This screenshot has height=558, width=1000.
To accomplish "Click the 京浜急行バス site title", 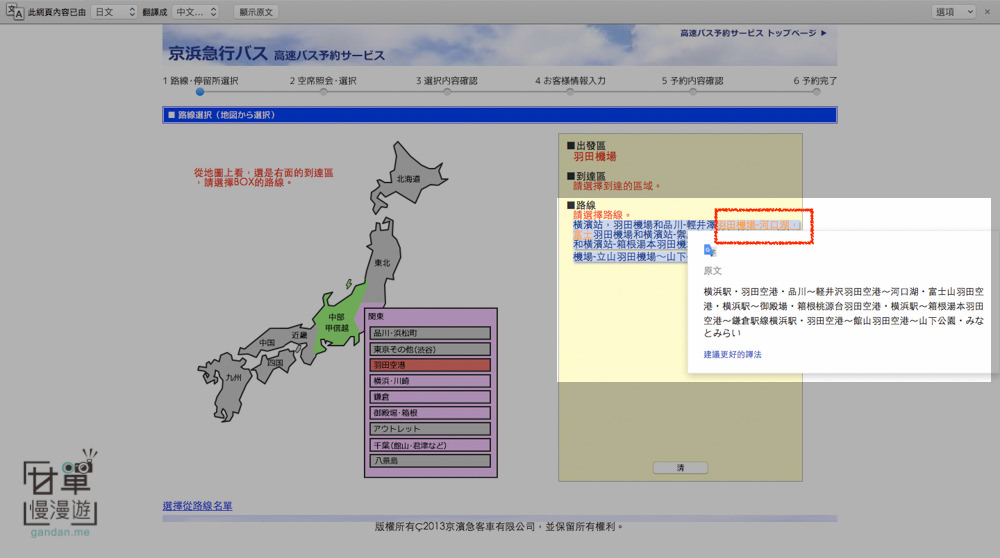I will (217, 54).
